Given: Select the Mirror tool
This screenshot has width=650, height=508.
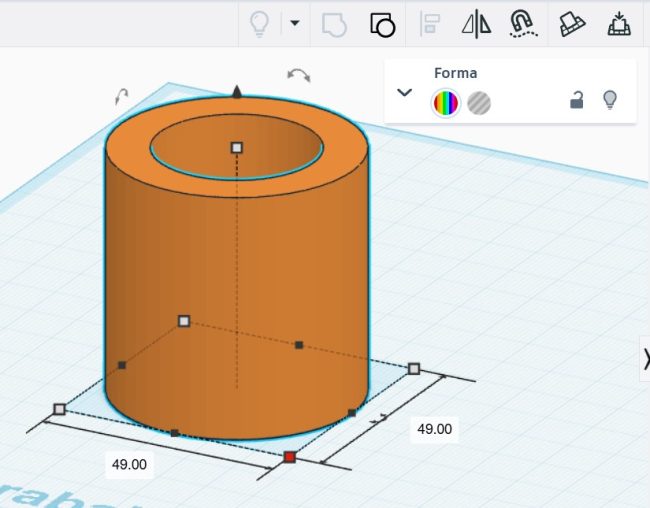Looking at the screenshot, I should [x=476, y=24].
